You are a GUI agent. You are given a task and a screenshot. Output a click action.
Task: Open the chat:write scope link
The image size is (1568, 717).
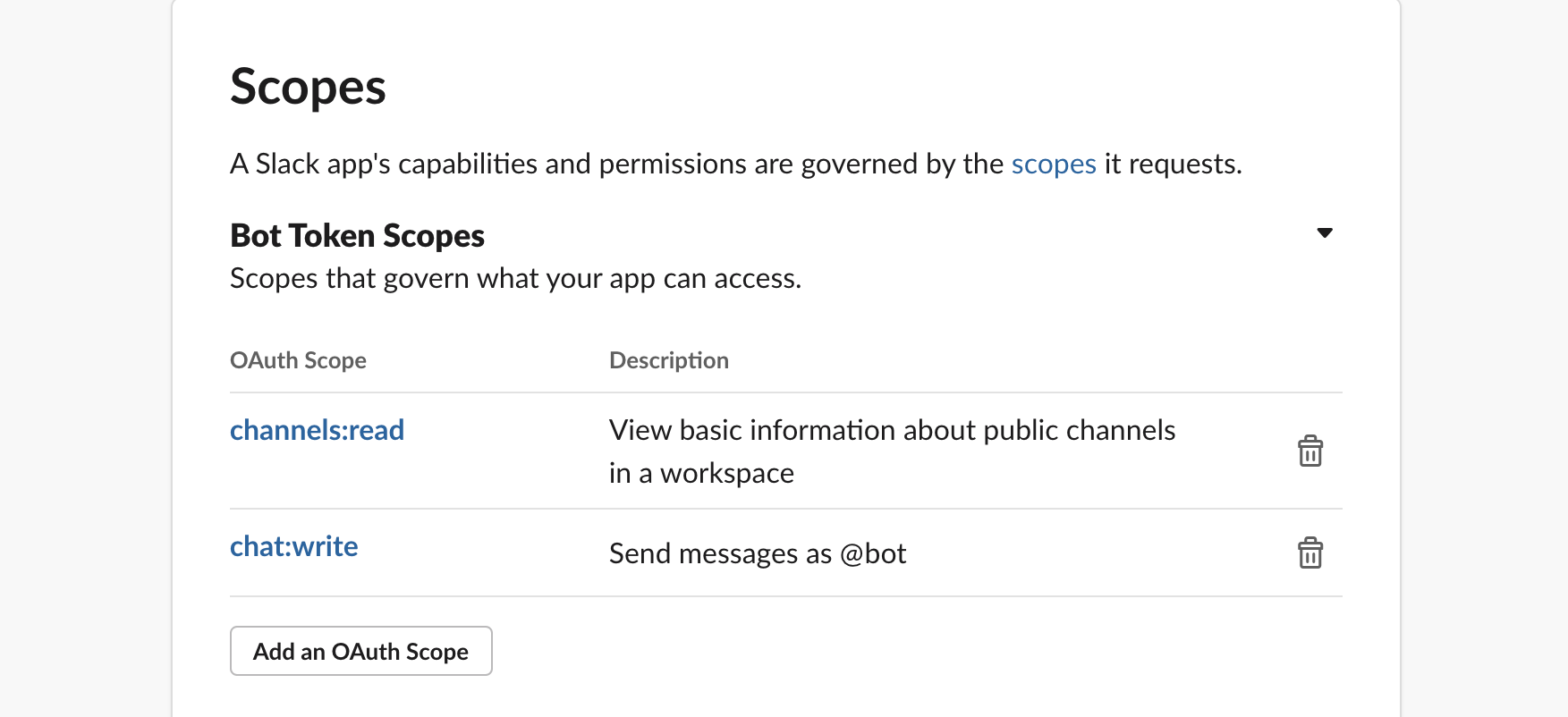pos(293,546)
